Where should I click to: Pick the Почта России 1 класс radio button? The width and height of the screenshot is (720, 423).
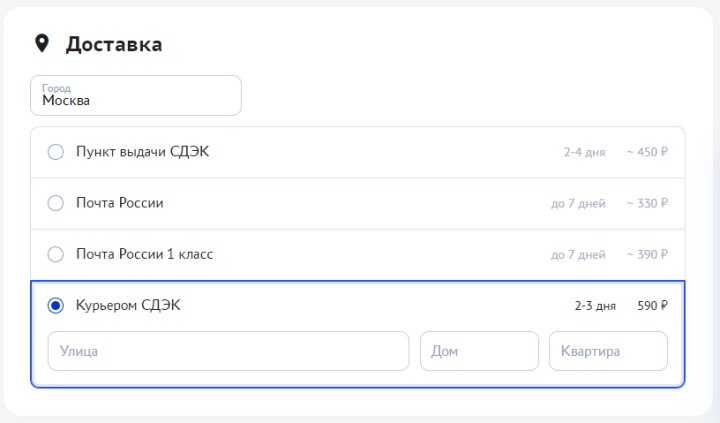click(56, 254)
